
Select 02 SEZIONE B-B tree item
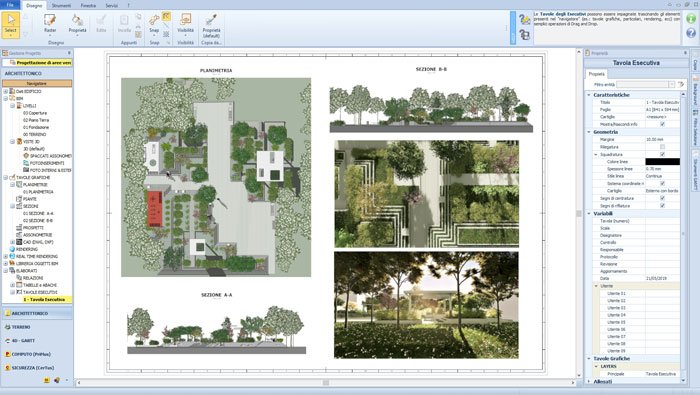coord(38,220)
